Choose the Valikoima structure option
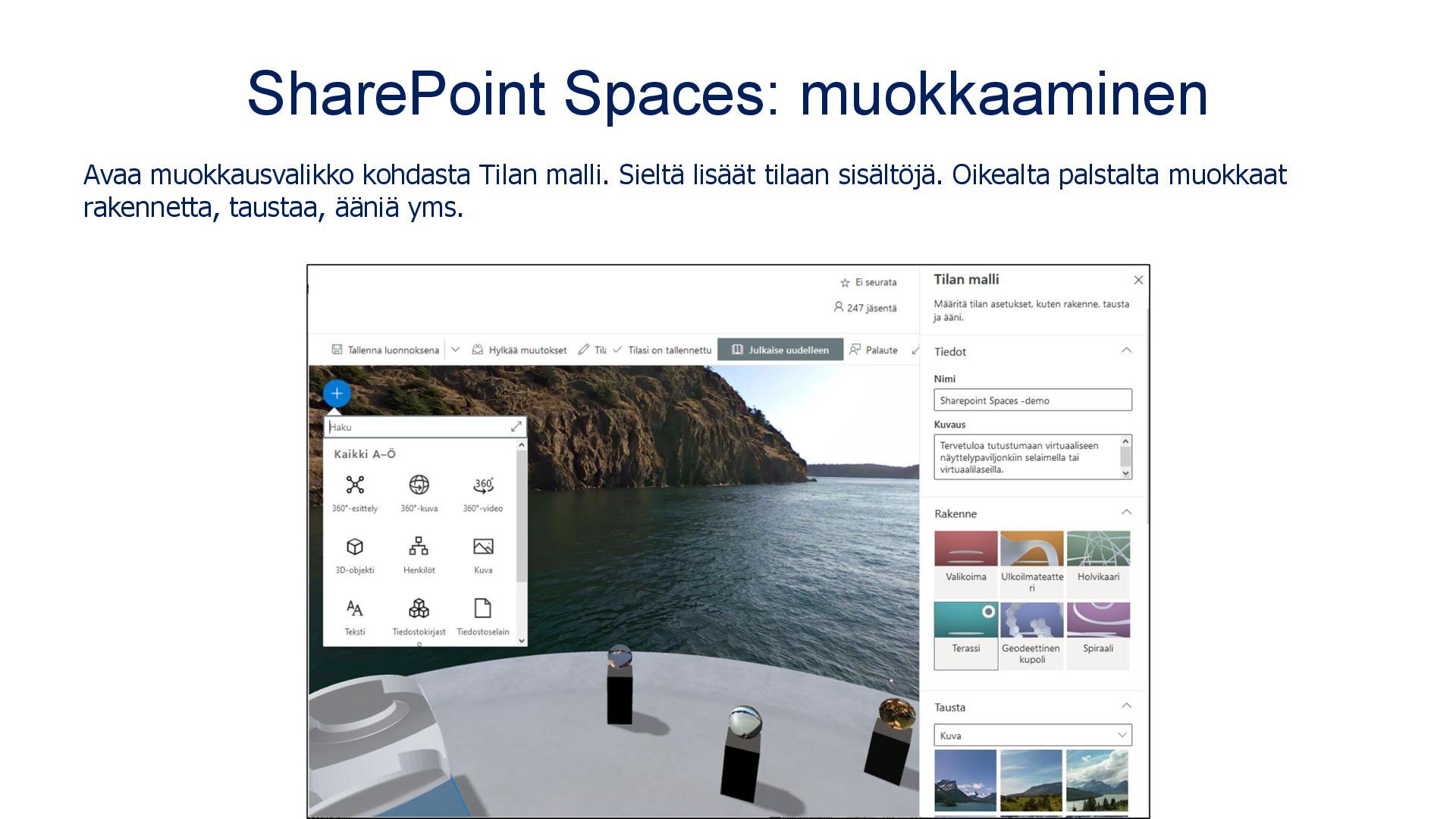The width and height of the screenshot is (1456, 819). point(965,563)
